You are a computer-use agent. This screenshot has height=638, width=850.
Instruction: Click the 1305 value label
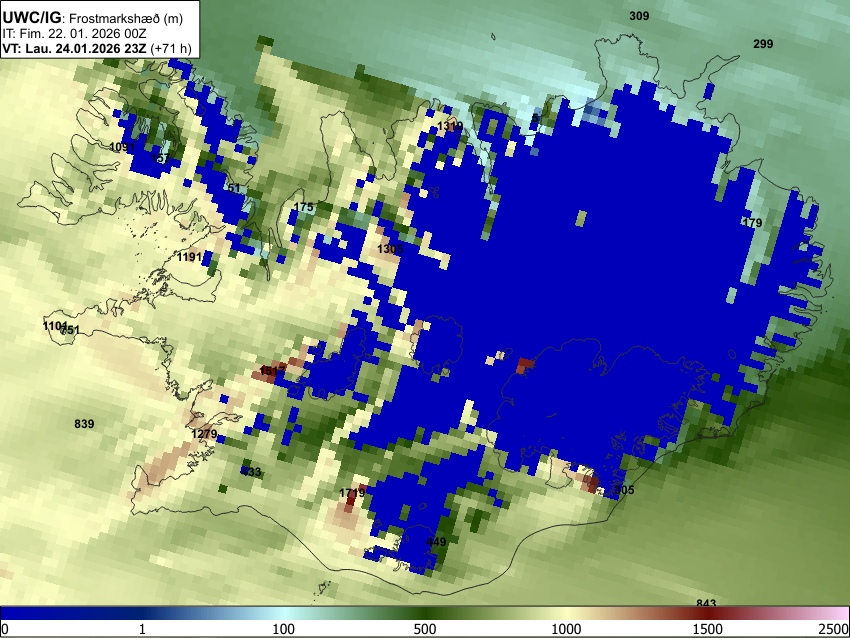pos(390,249)
